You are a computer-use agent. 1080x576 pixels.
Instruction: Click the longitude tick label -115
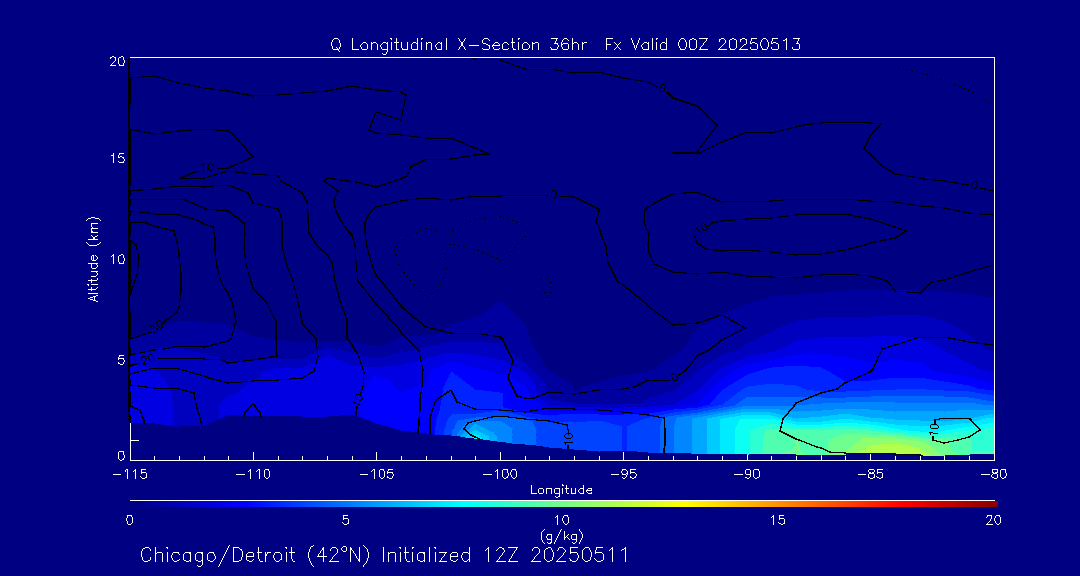129,475
